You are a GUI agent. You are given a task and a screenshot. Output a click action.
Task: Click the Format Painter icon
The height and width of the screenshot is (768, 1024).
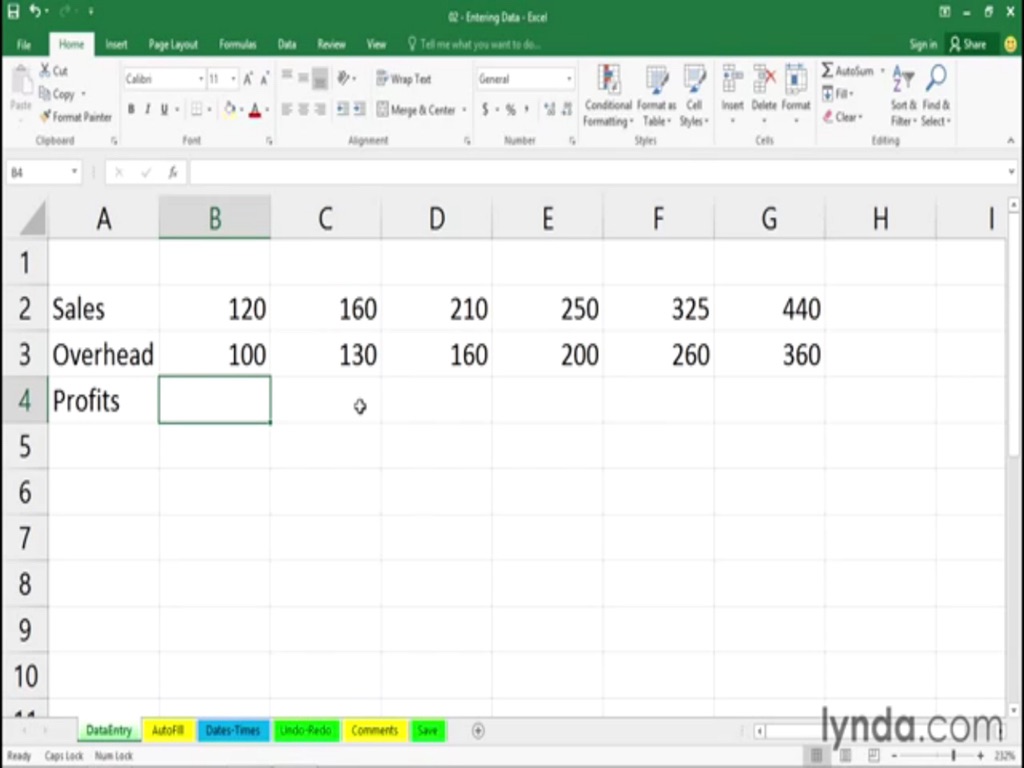45,117
